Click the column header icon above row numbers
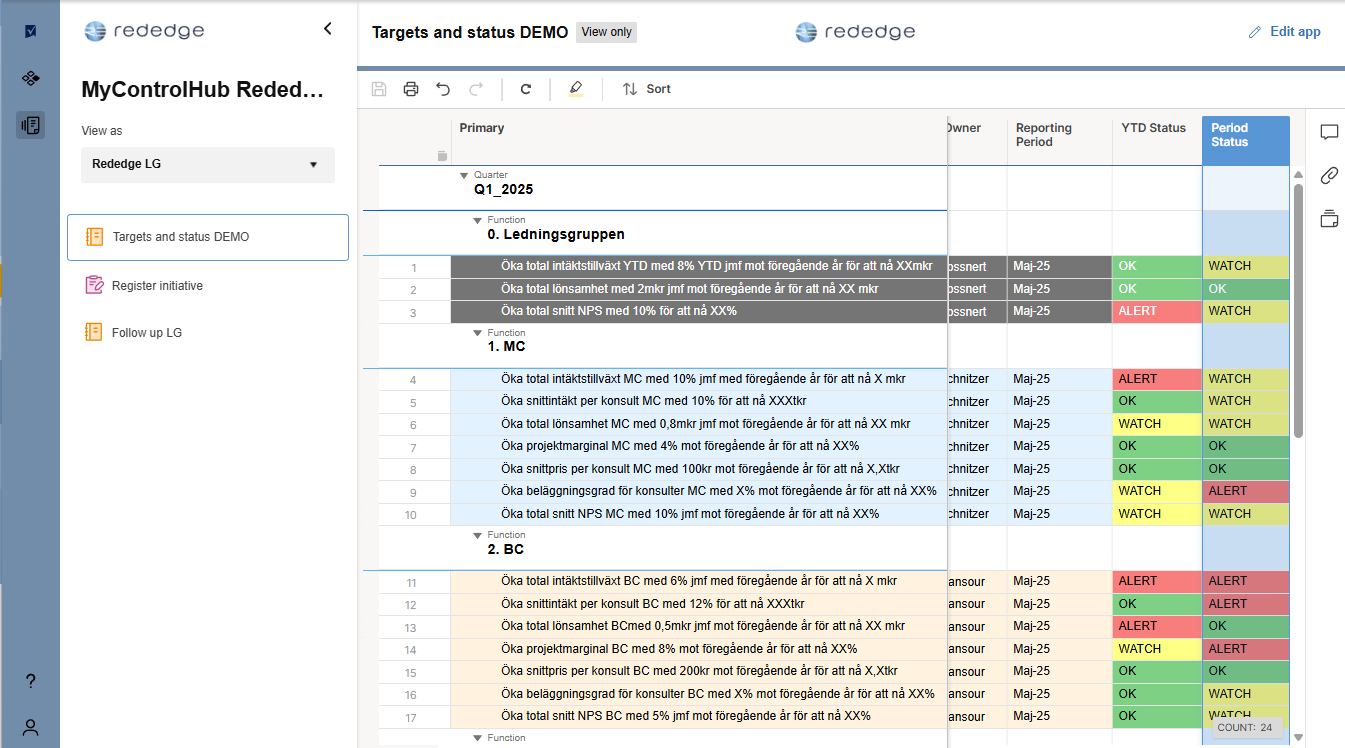 (442, 156)
